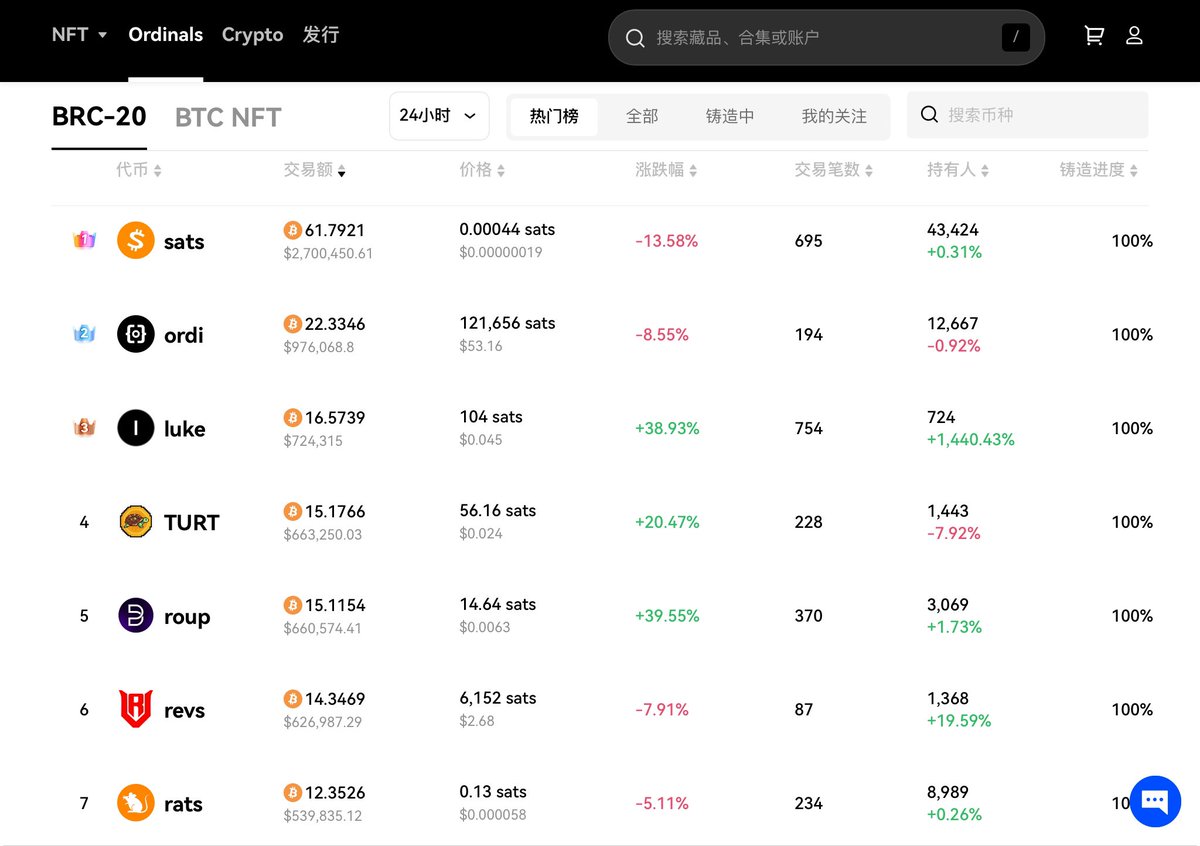
Task: Click the luke token black icon
Action: pyautogui.click(x=135, y=428)
